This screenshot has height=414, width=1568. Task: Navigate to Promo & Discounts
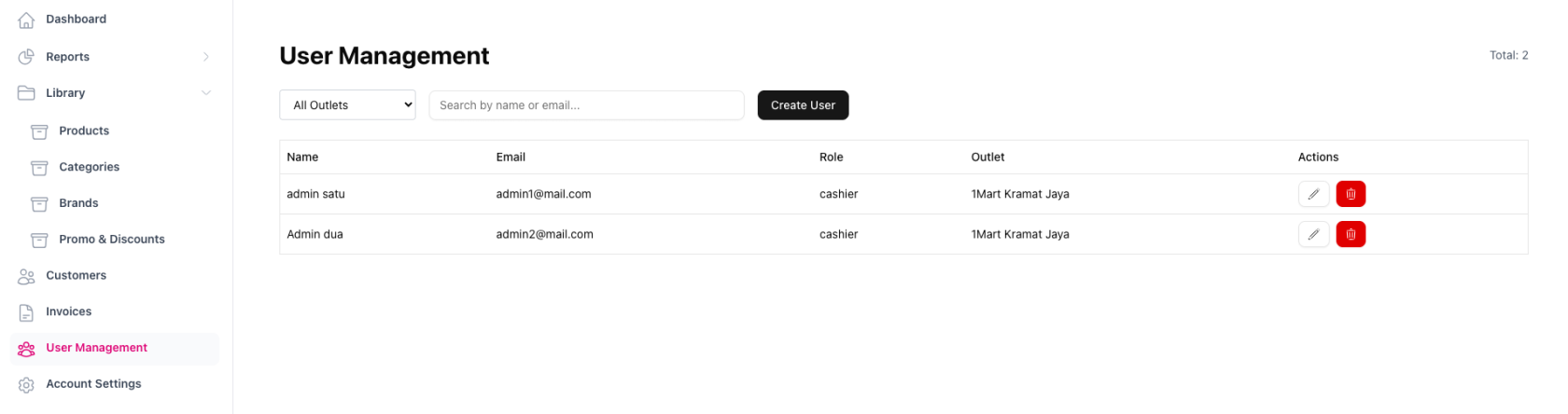111,240
